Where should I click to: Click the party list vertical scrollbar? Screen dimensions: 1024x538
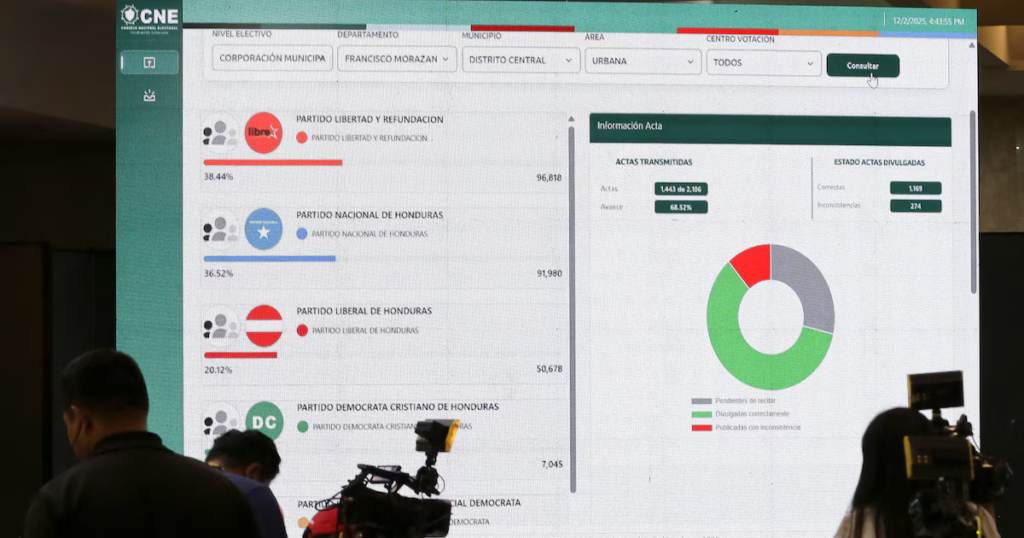point(572,300)
